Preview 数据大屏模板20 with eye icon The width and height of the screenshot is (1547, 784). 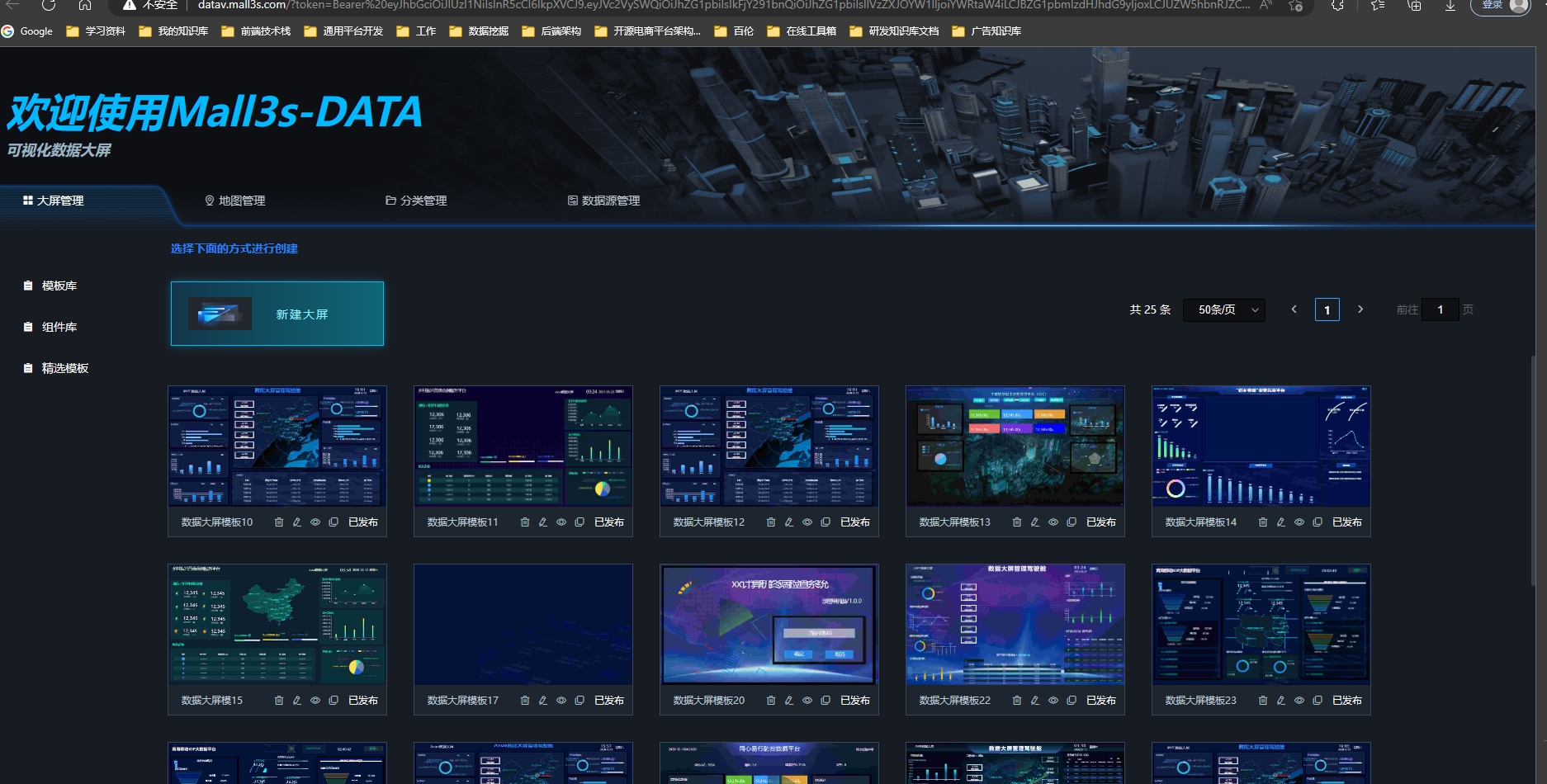point(807,701)
